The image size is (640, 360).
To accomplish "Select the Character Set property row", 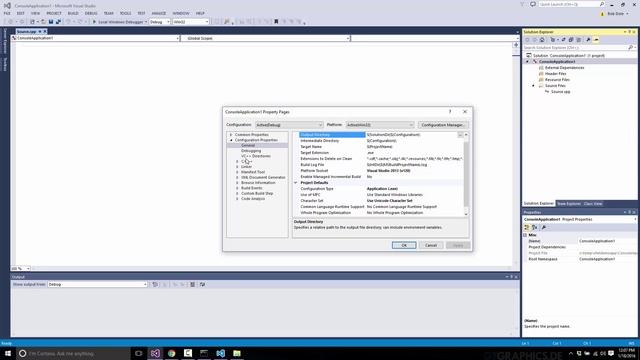I will [x=381, y=201].
